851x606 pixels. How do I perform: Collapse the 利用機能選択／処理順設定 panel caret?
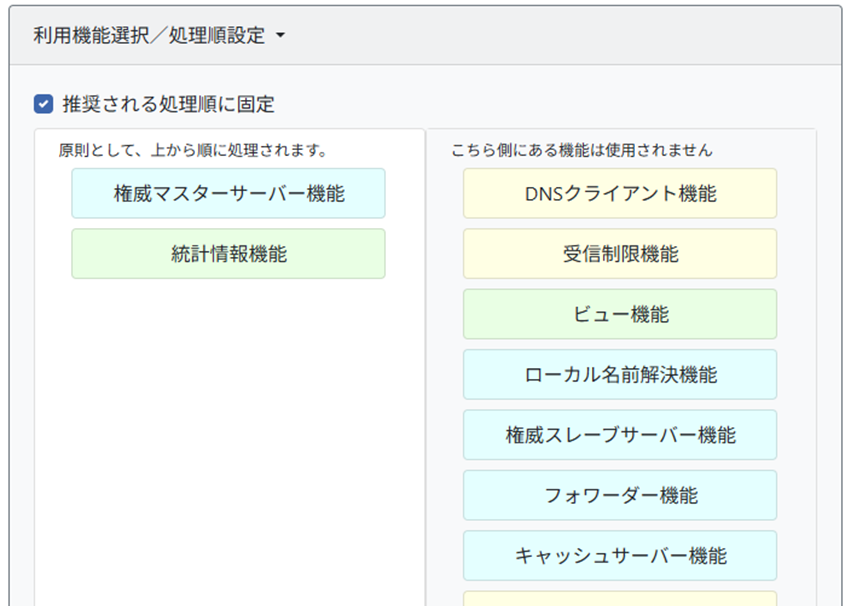pos(280,35)
